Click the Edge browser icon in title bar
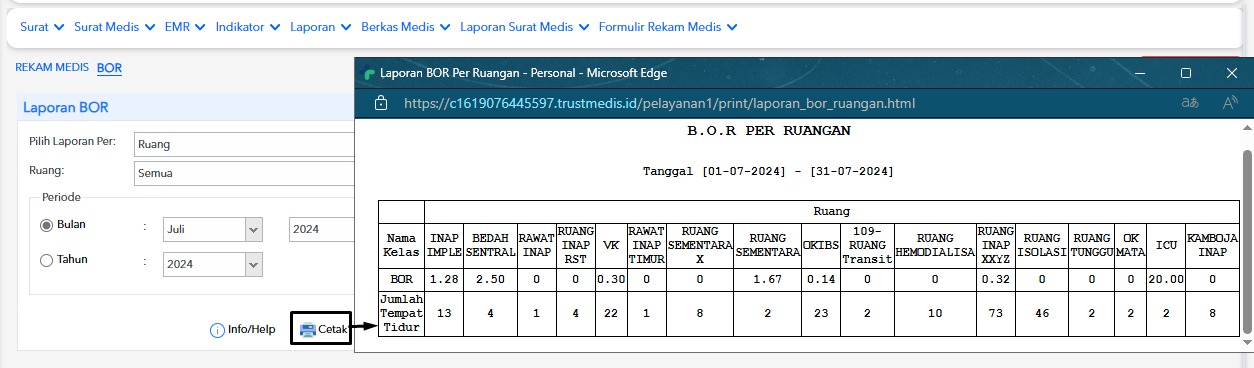 point(369,73)
